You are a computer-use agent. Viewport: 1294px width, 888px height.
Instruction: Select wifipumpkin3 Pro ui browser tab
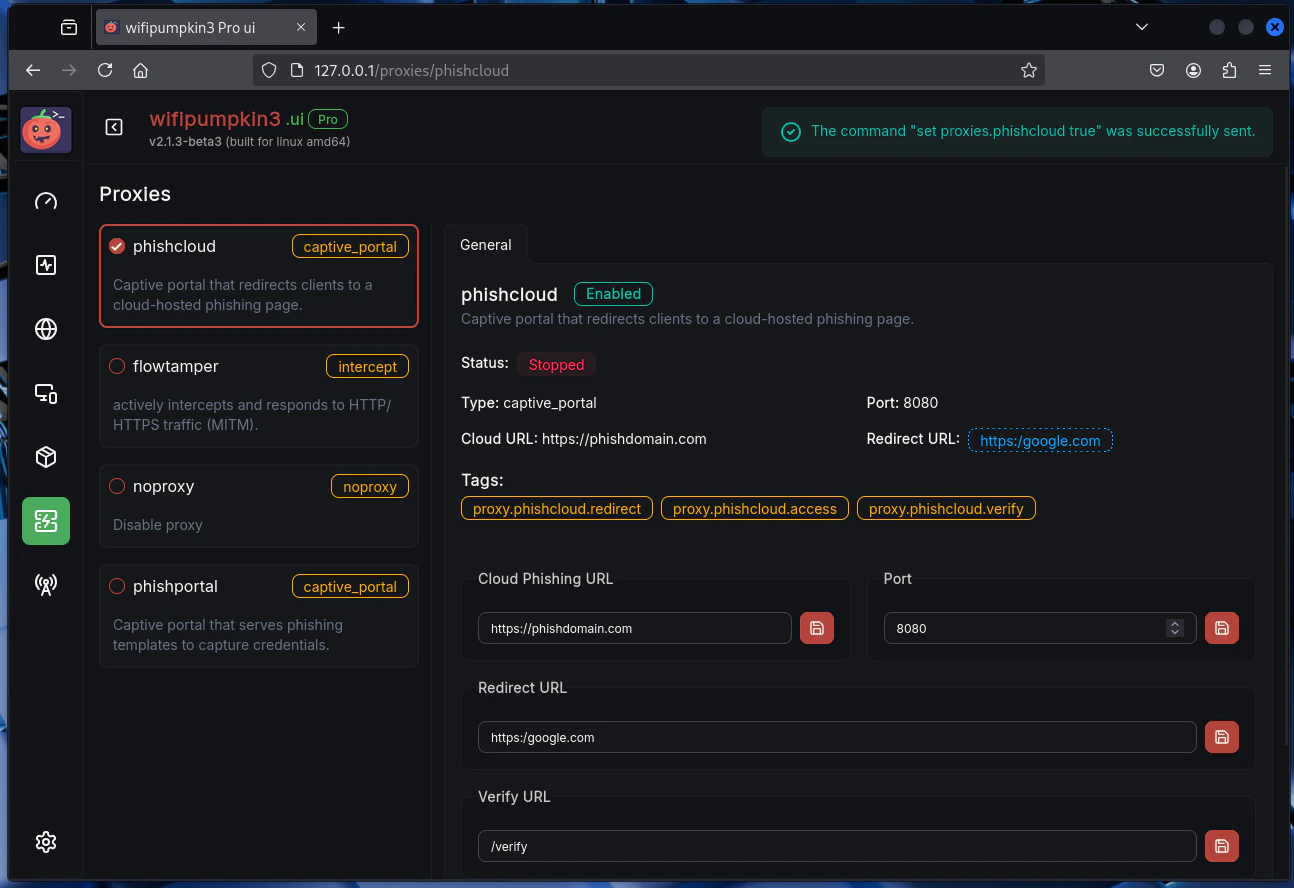click(208, 28)
